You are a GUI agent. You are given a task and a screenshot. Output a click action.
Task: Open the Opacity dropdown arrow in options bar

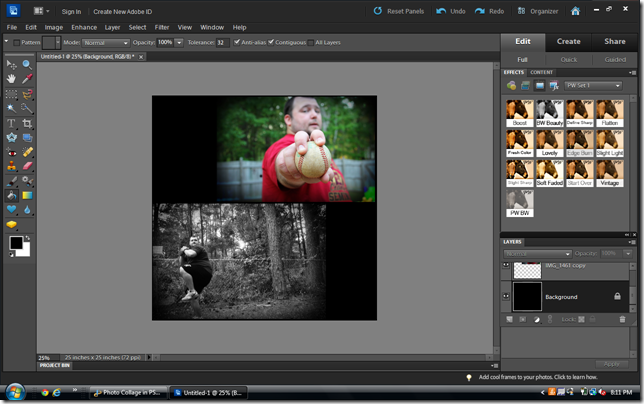(x=179, y=43)
